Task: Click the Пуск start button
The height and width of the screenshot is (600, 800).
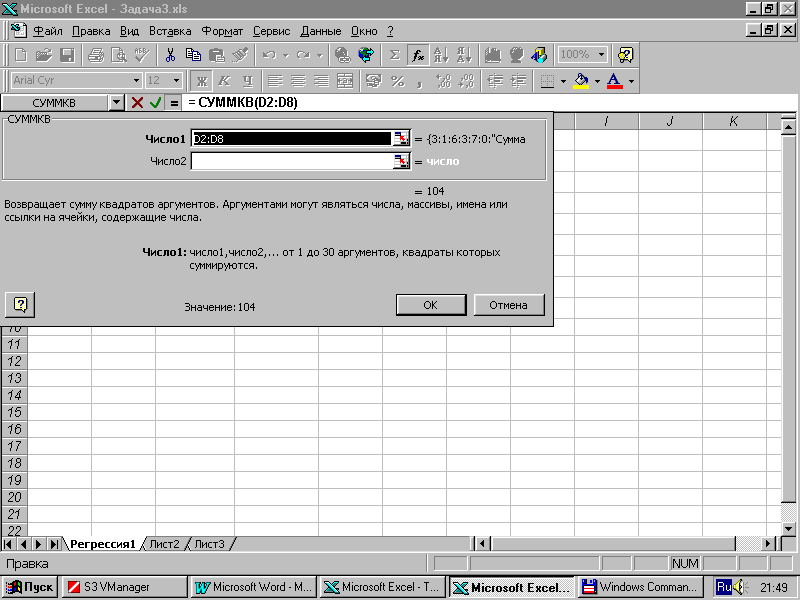Action: click(30, 587)
